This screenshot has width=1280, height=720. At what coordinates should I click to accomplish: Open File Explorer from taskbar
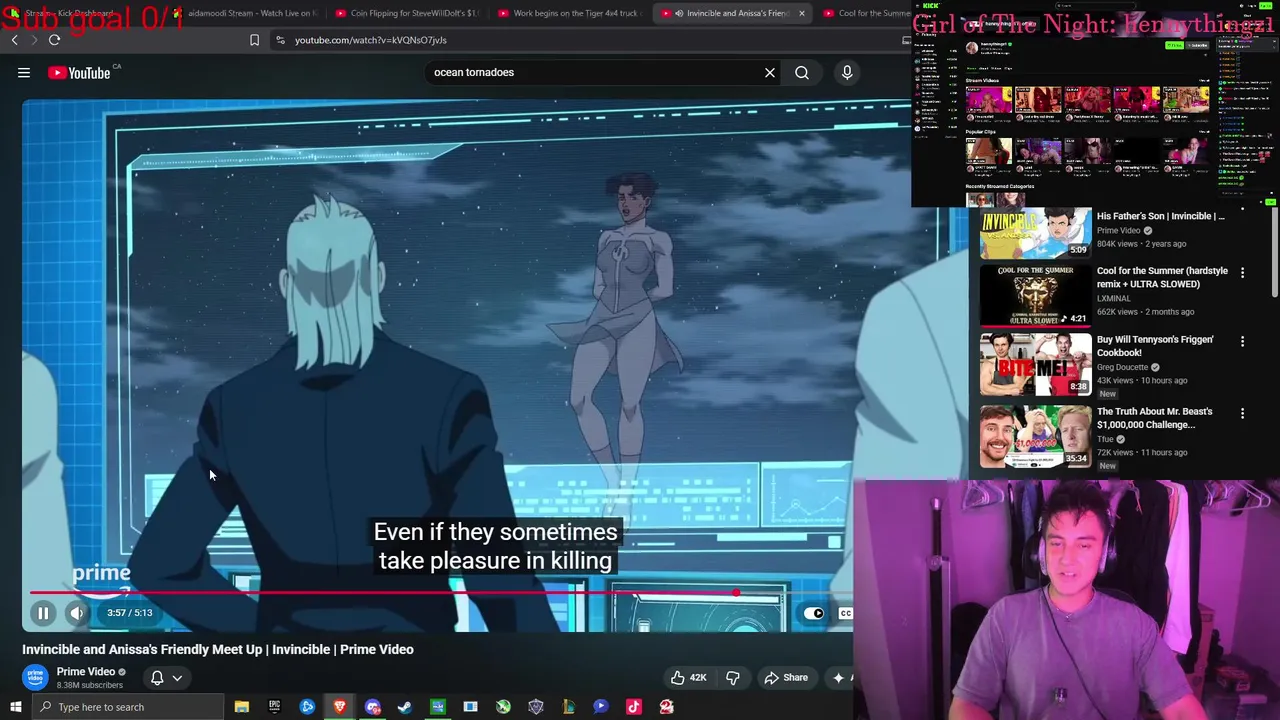[x=241, y=707]
